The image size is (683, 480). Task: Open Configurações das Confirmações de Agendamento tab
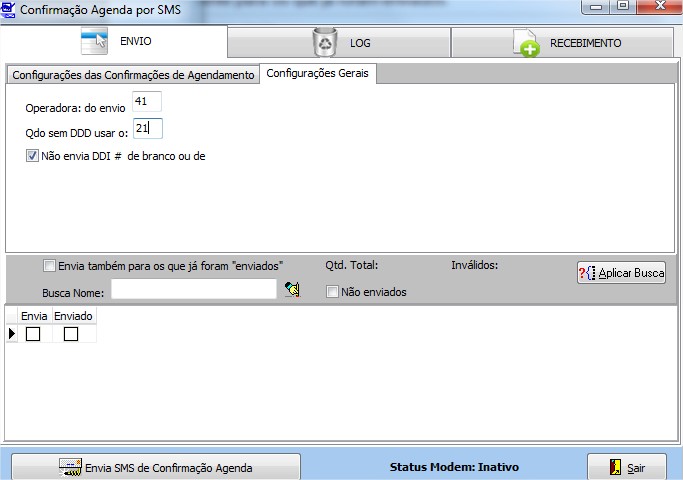(x=133, y=75)
